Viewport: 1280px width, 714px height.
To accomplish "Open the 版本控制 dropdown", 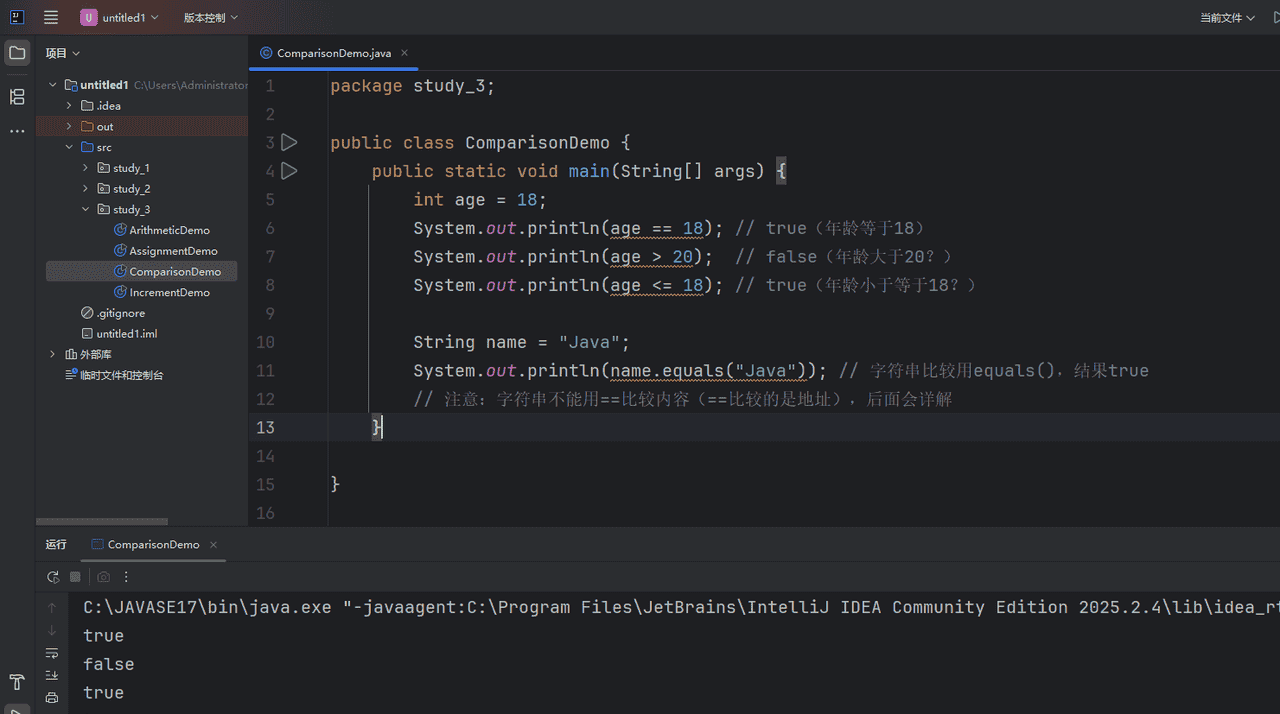I will click(x=210, y=17).
